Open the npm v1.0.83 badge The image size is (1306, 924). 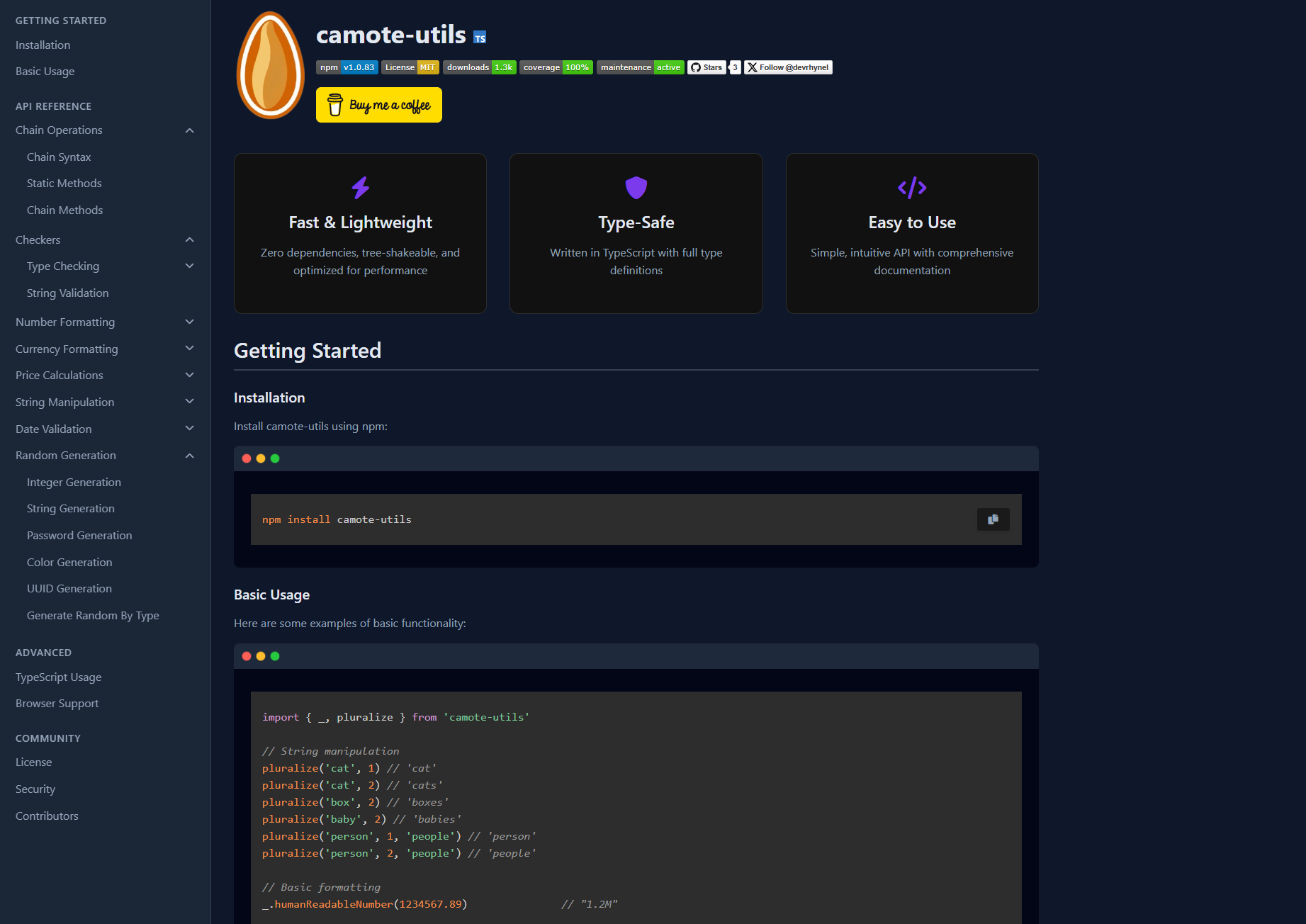tap(347, 67)
